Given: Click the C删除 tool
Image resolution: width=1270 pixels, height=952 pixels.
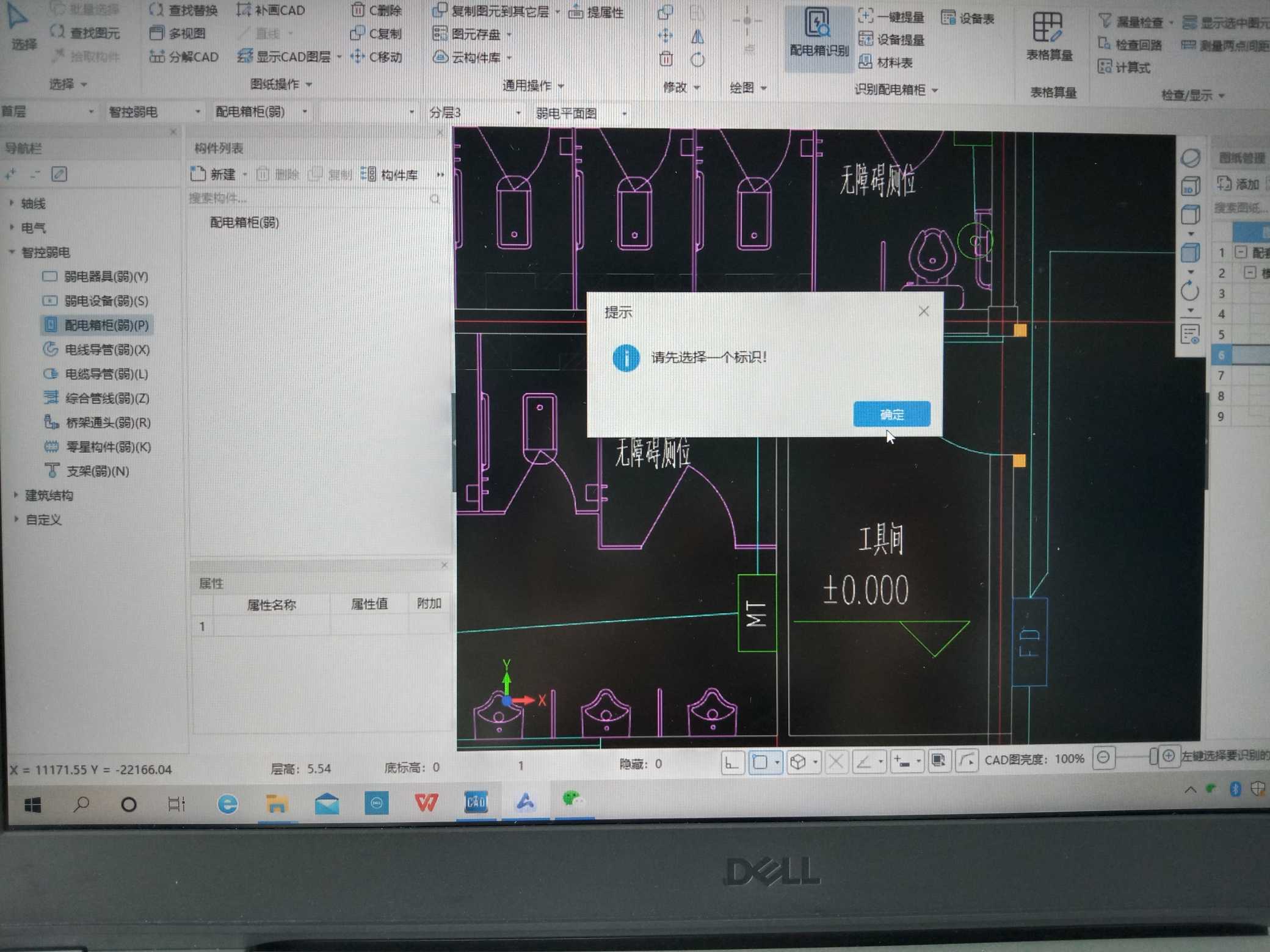Looking at the screenshot, I should coord(376,10).
